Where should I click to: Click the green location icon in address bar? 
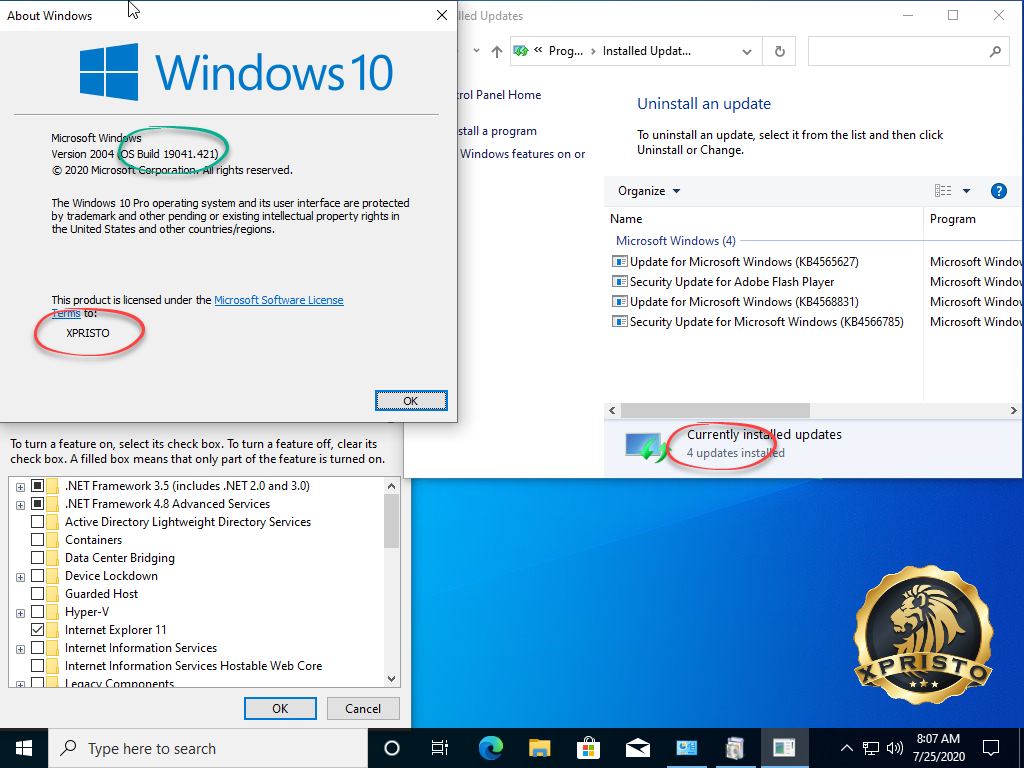click(520, 51)
